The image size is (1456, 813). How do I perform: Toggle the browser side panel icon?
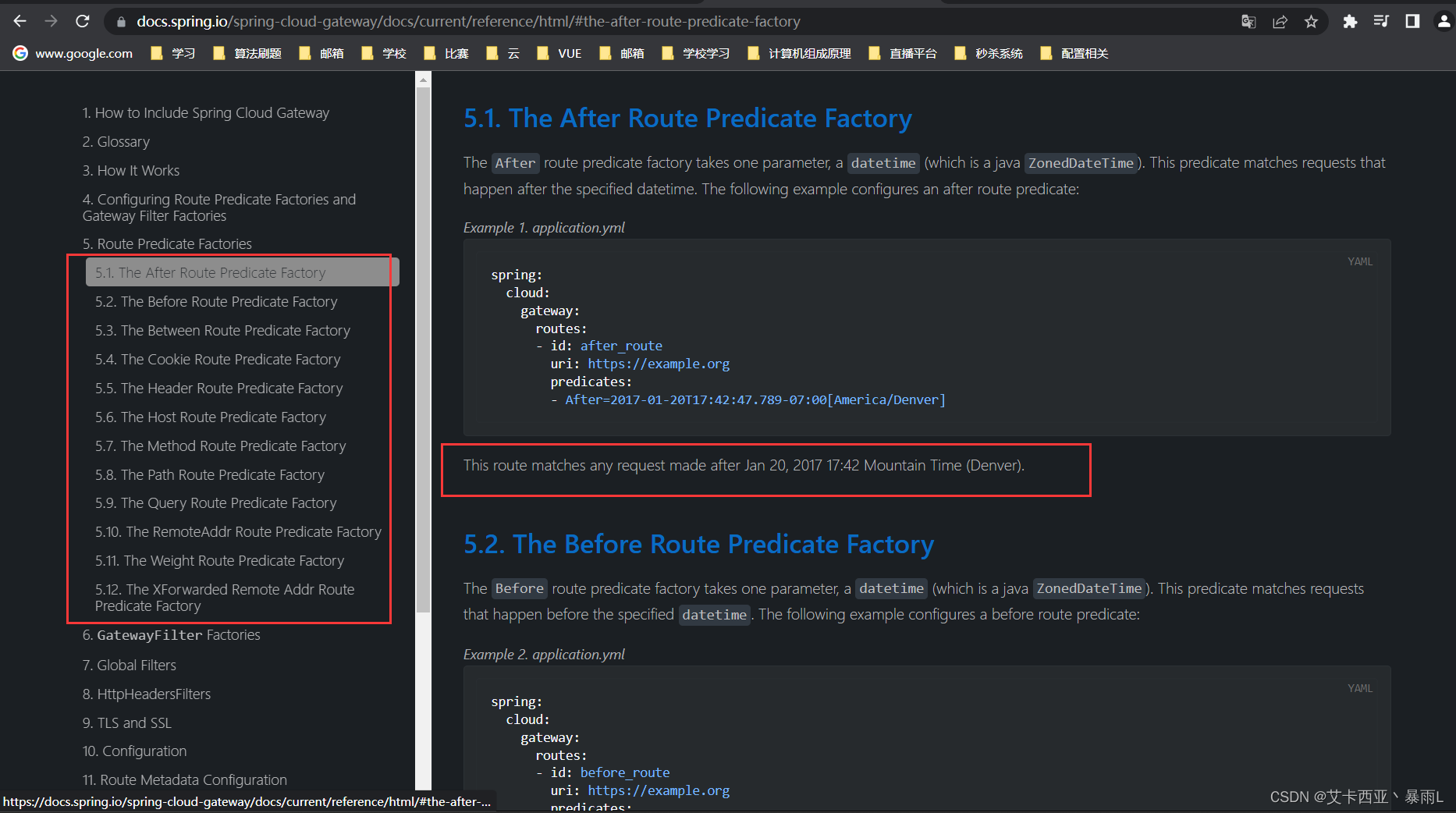pyautogui.click(x=1412, y=22)
